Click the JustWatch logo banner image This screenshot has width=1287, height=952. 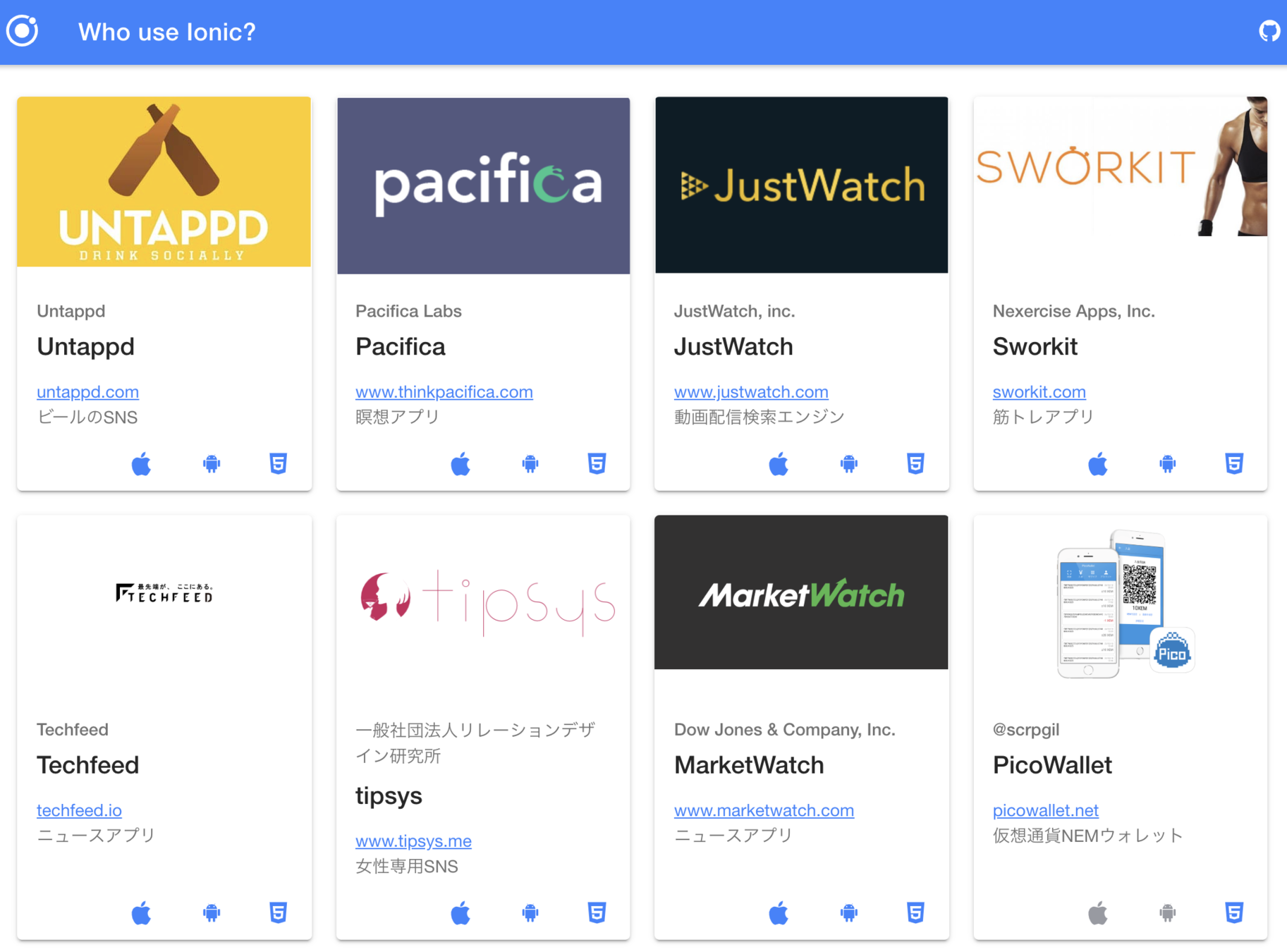pos(802,185)
